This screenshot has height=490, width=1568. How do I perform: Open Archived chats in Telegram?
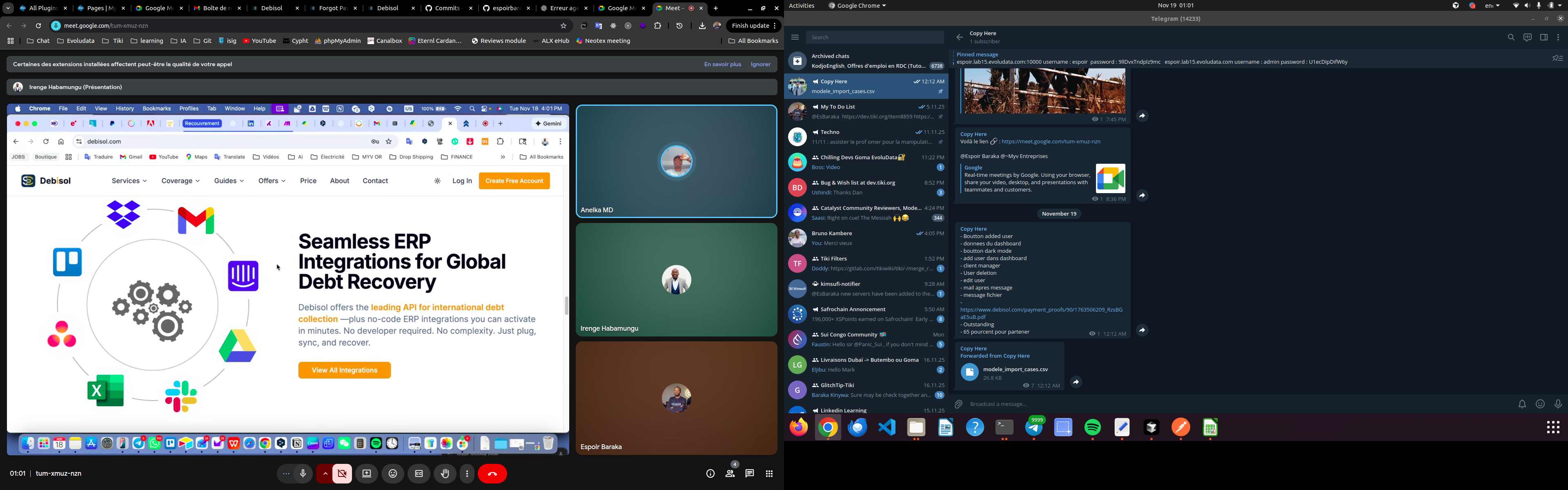[x=866, y=61]
